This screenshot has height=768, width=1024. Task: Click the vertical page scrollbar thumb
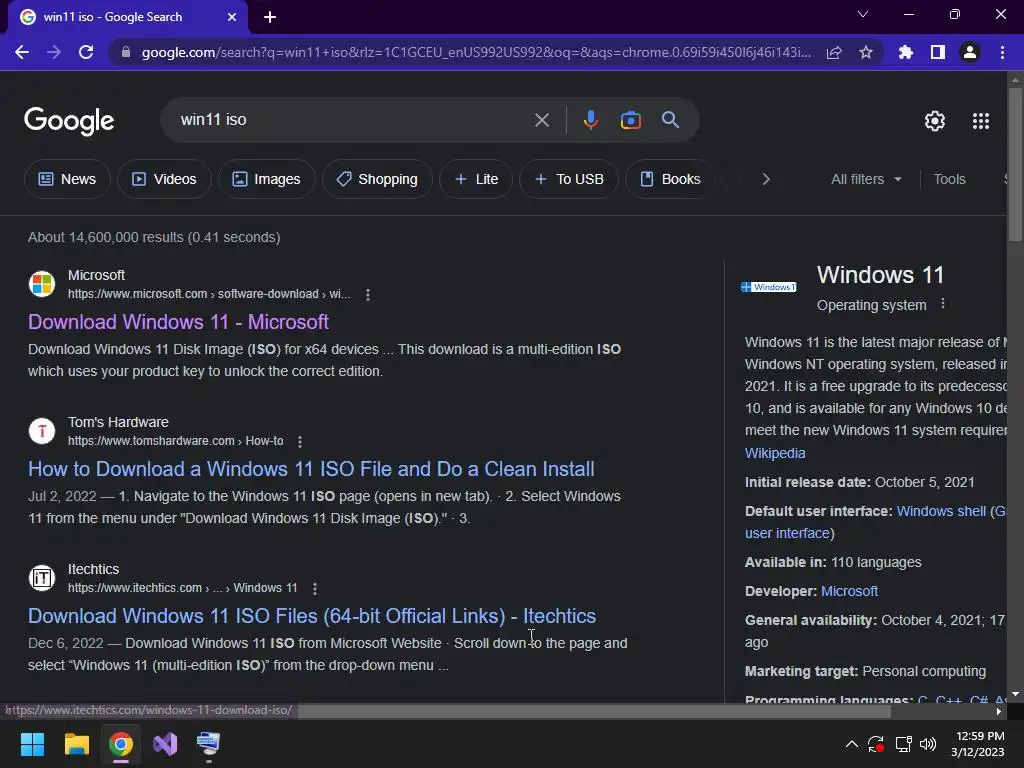pyautogui.click(x=1015, y=164)
